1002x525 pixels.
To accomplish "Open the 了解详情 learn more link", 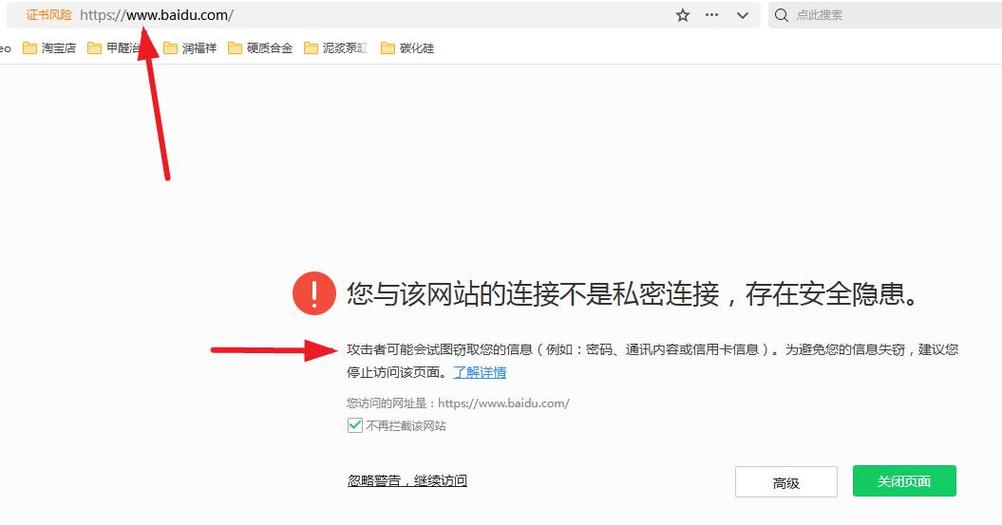I will coord(479,372).
